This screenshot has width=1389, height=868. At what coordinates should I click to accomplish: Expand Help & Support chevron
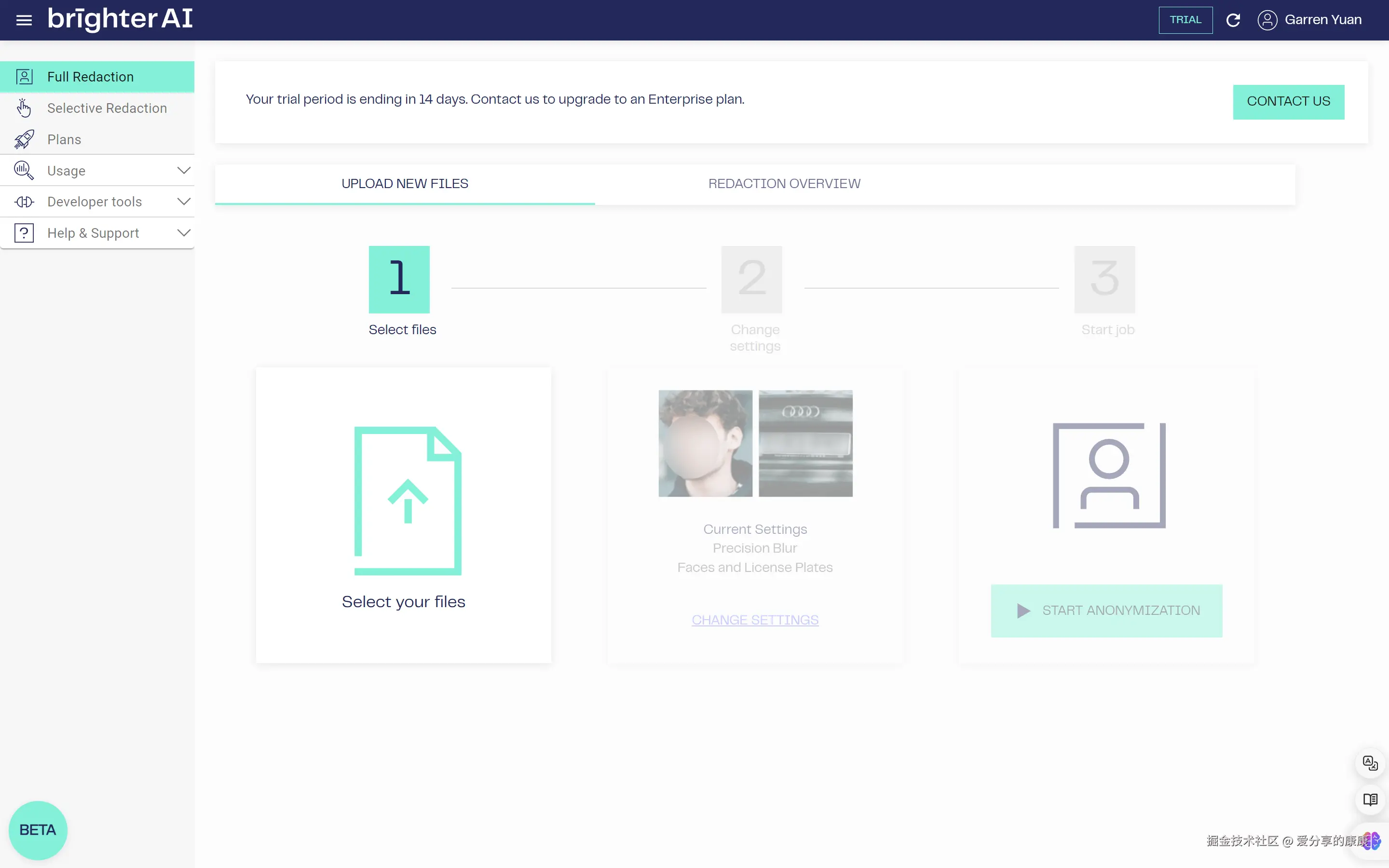pyautogui.click(x=184, y=233)
